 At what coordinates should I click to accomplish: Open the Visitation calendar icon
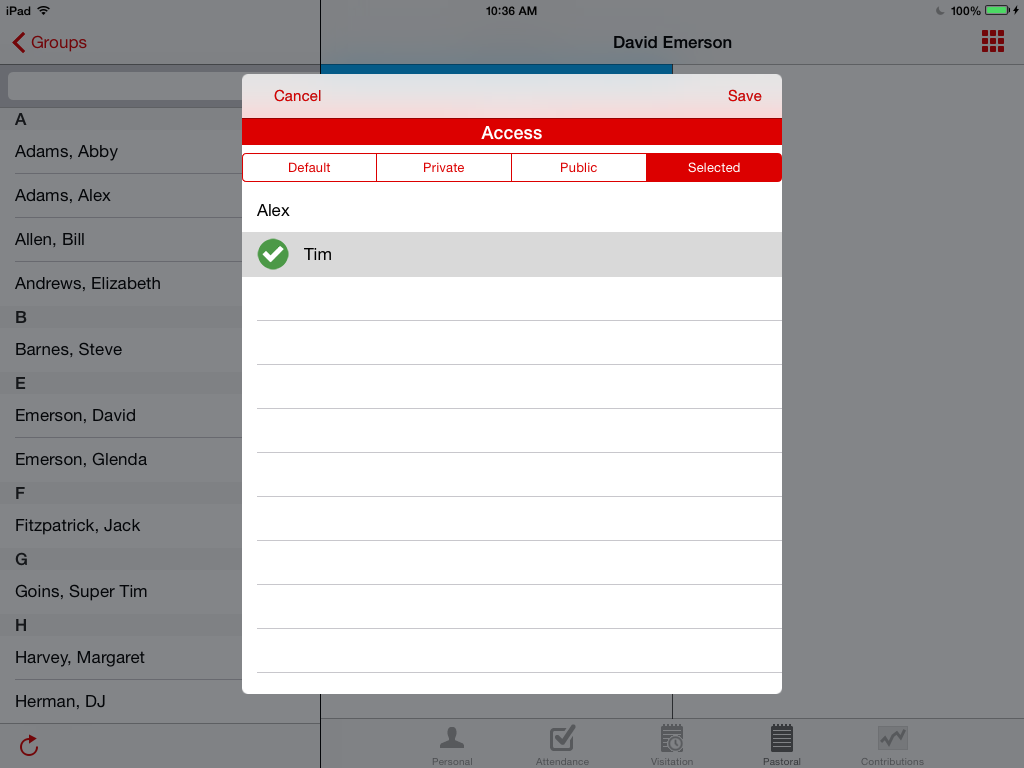pos(672,739)
